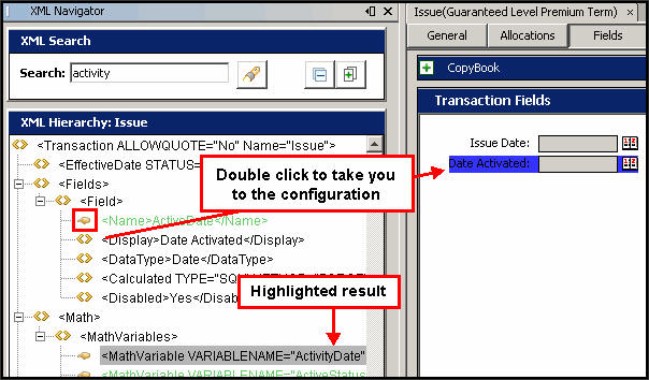
Task: Switch to the Fields tab
Action: tap(607, 36)
